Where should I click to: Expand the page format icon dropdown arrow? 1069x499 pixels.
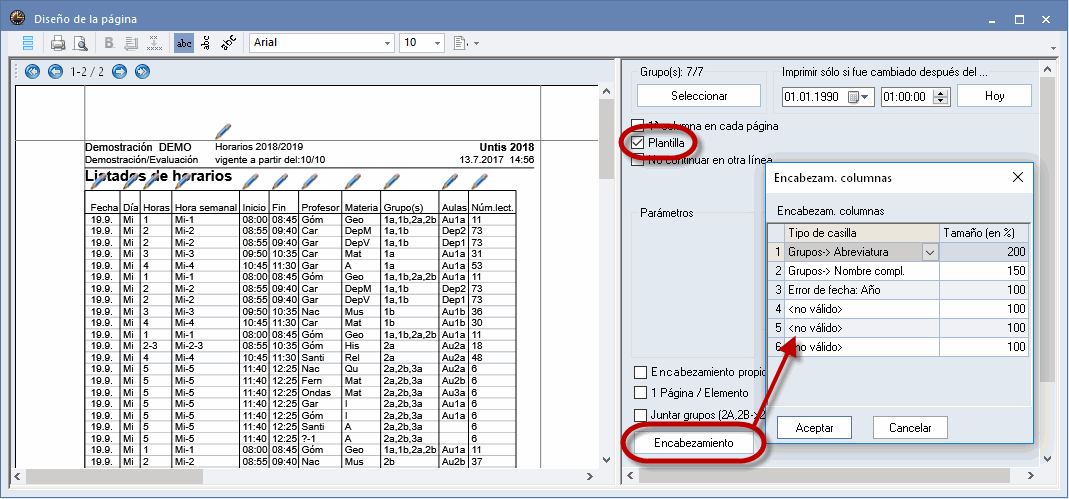point(477,44)
